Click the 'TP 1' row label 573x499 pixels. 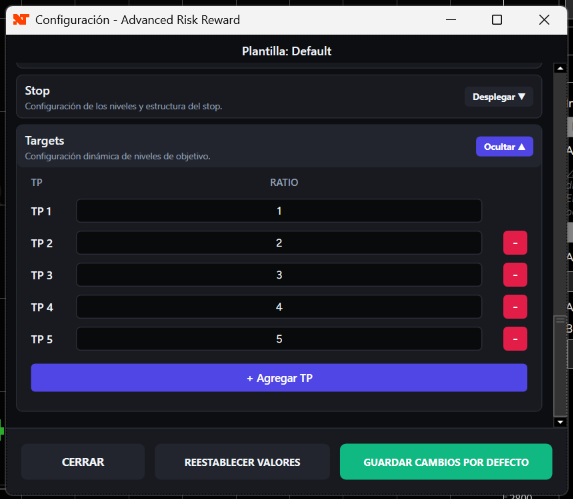(x=41, y=211)
